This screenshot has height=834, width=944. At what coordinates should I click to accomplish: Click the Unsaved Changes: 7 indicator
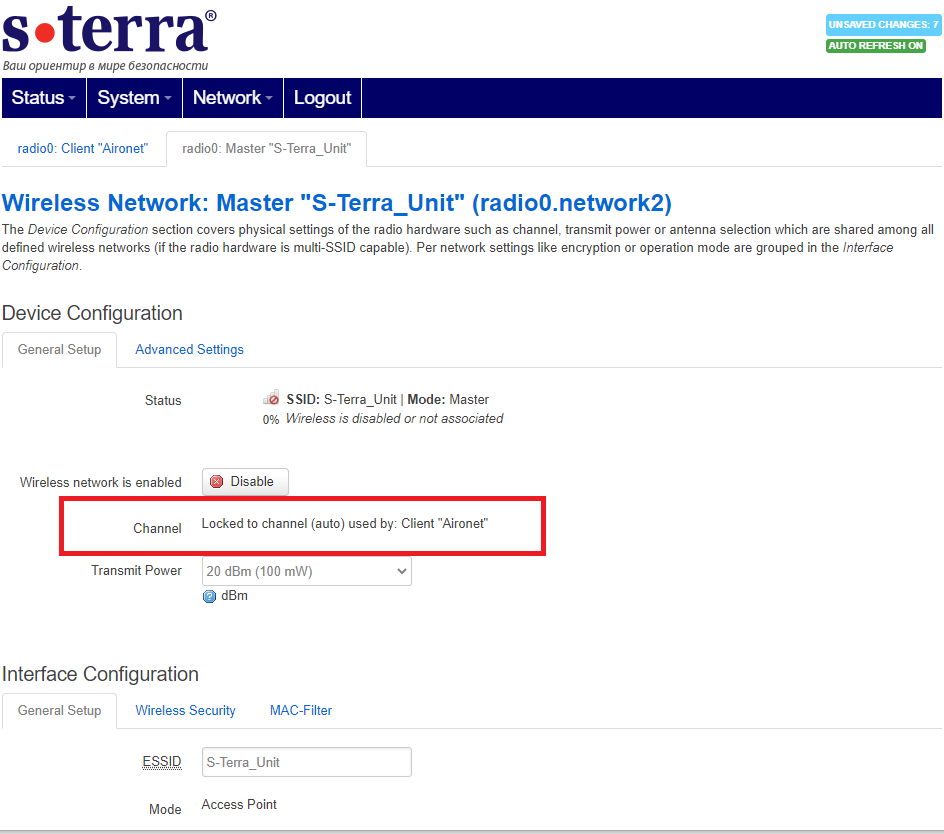[883, 25]
